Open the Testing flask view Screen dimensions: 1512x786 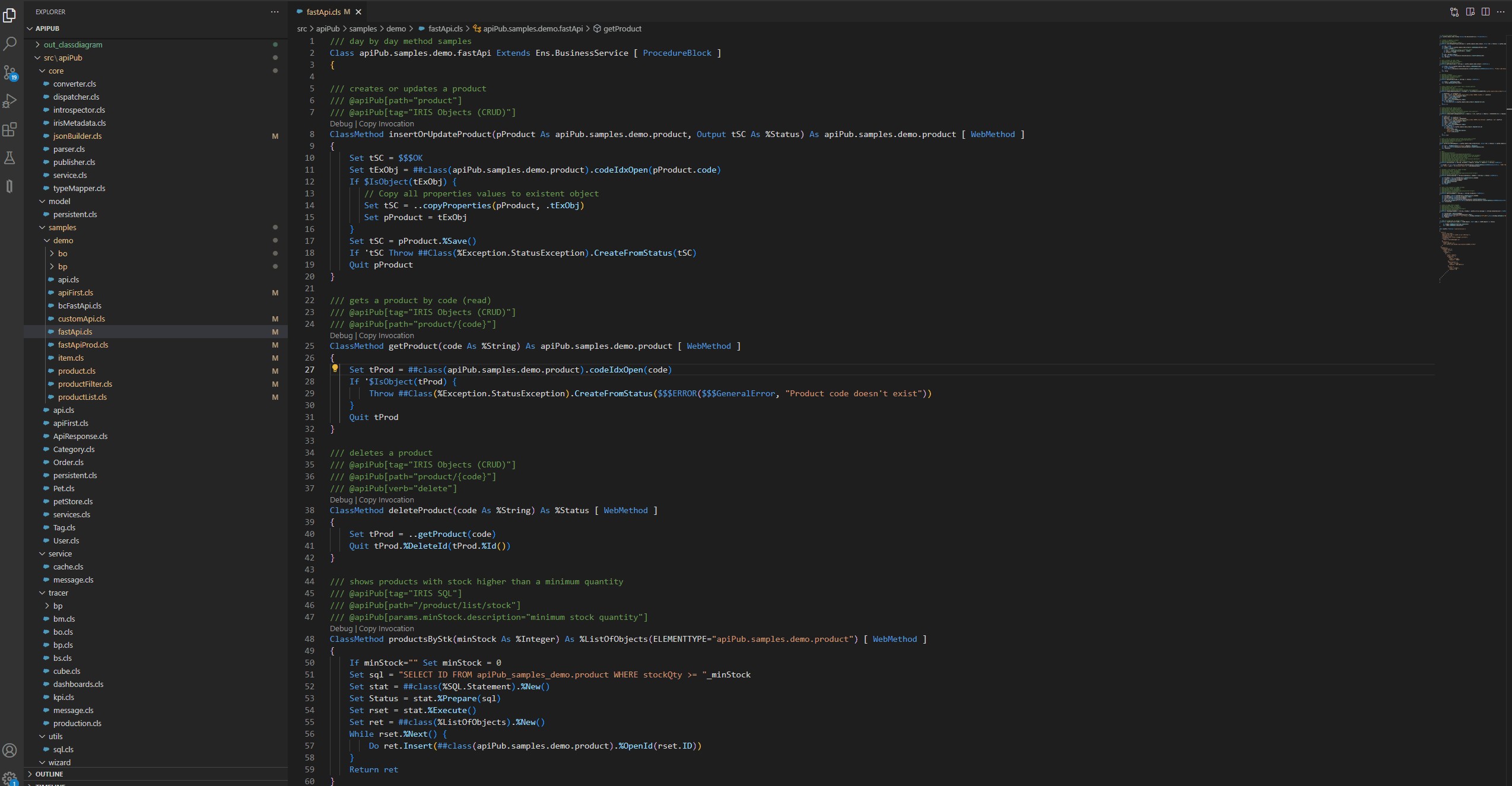pos(10,158)
